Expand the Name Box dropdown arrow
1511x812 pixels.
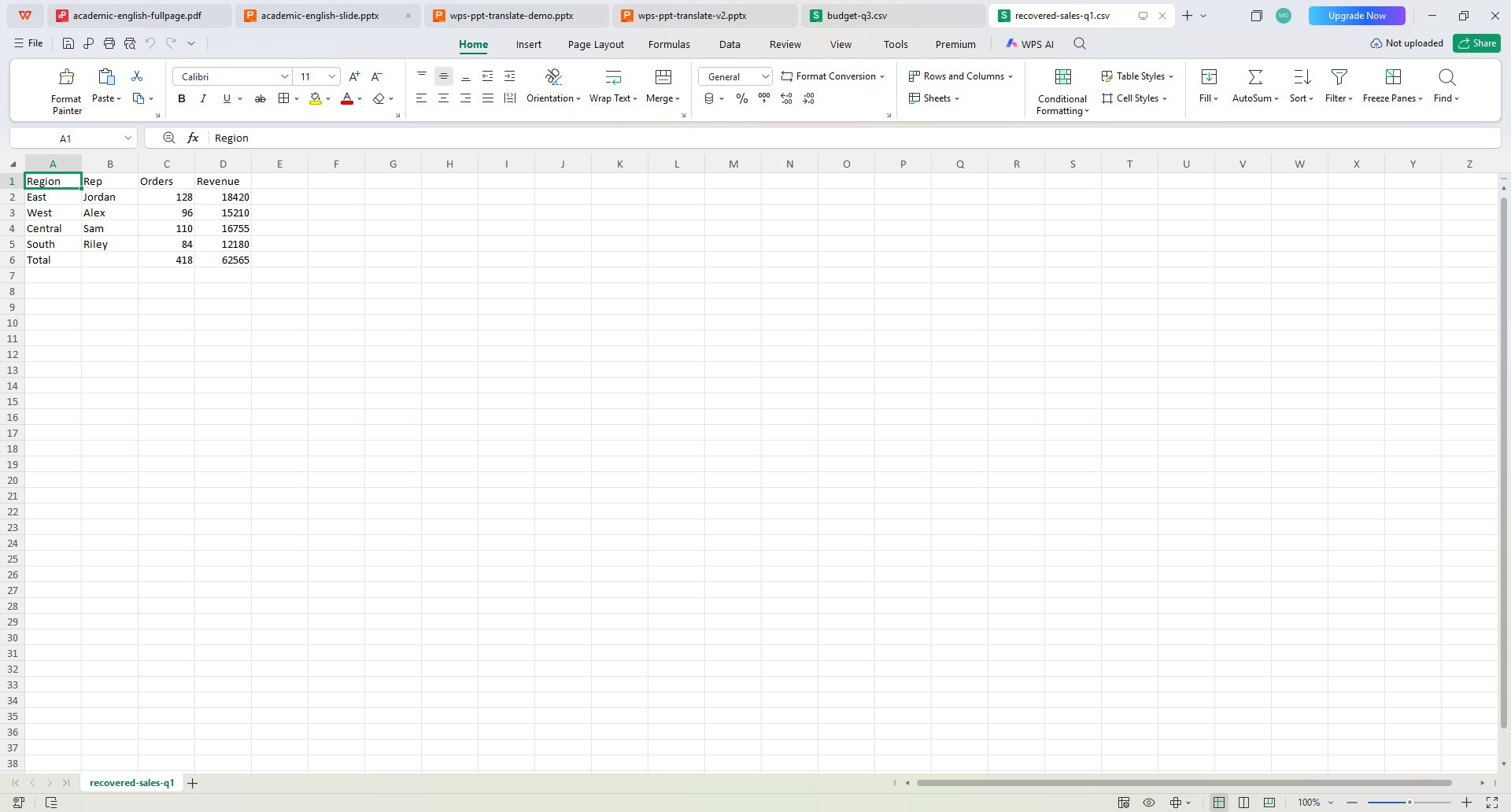[x=127, y=138]
